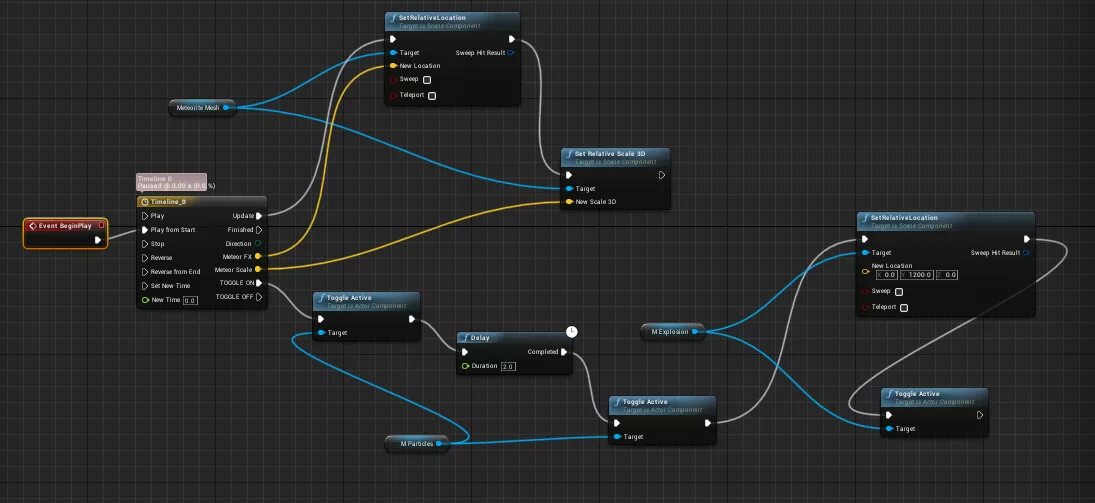The image size is (1095, 503).
Task: Click the Reverse from End pin on Timeline_0
Action: point(145,272)
